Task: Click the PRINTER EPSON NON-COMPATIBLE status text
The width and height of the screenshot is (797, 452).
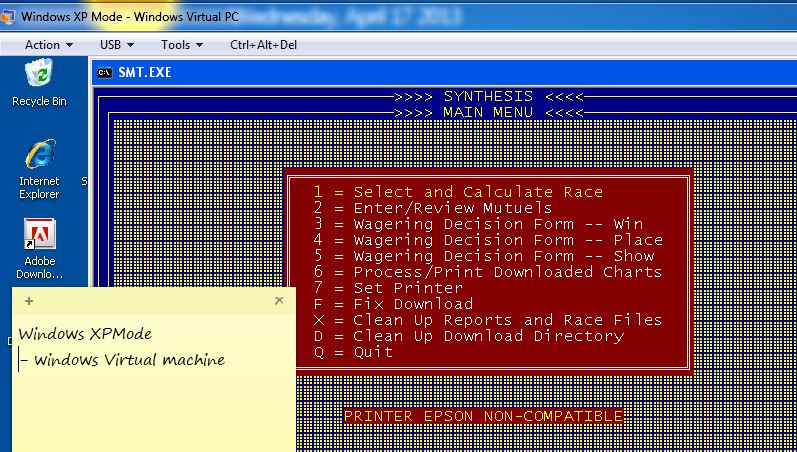Action: (483, 416)
